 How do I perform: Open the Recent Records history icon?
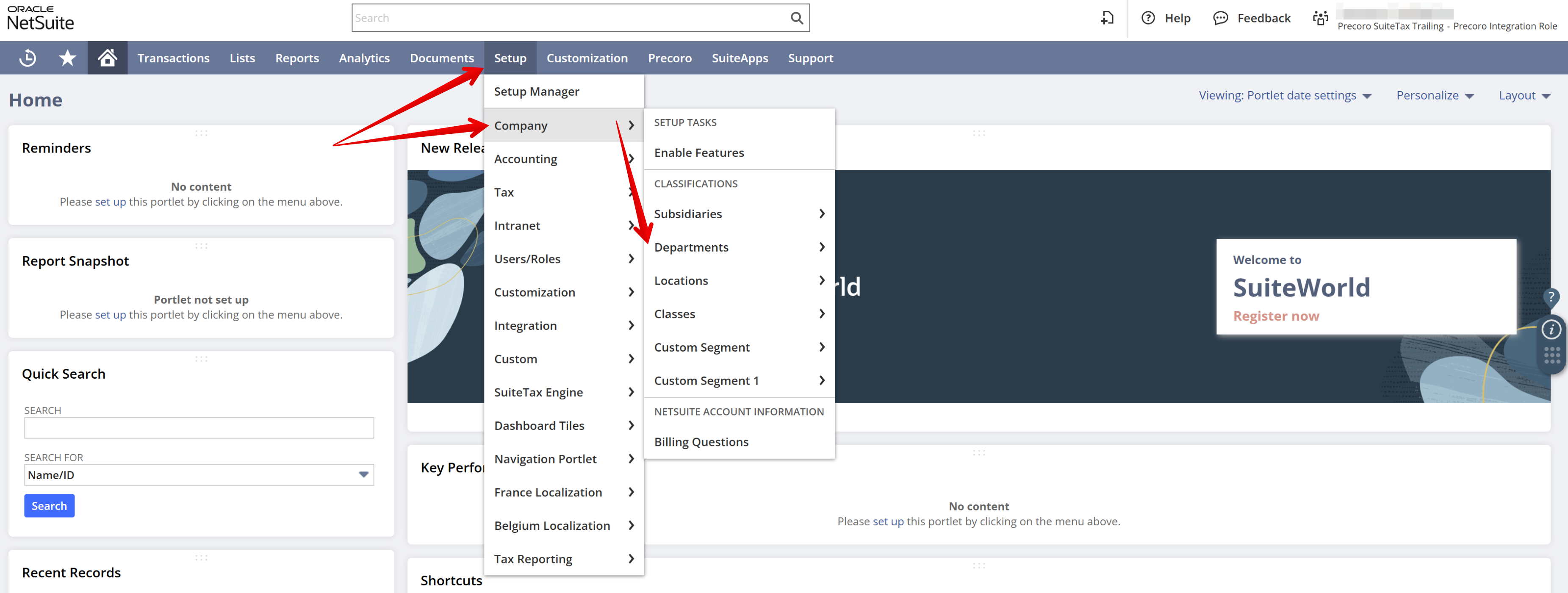(28, 58)
